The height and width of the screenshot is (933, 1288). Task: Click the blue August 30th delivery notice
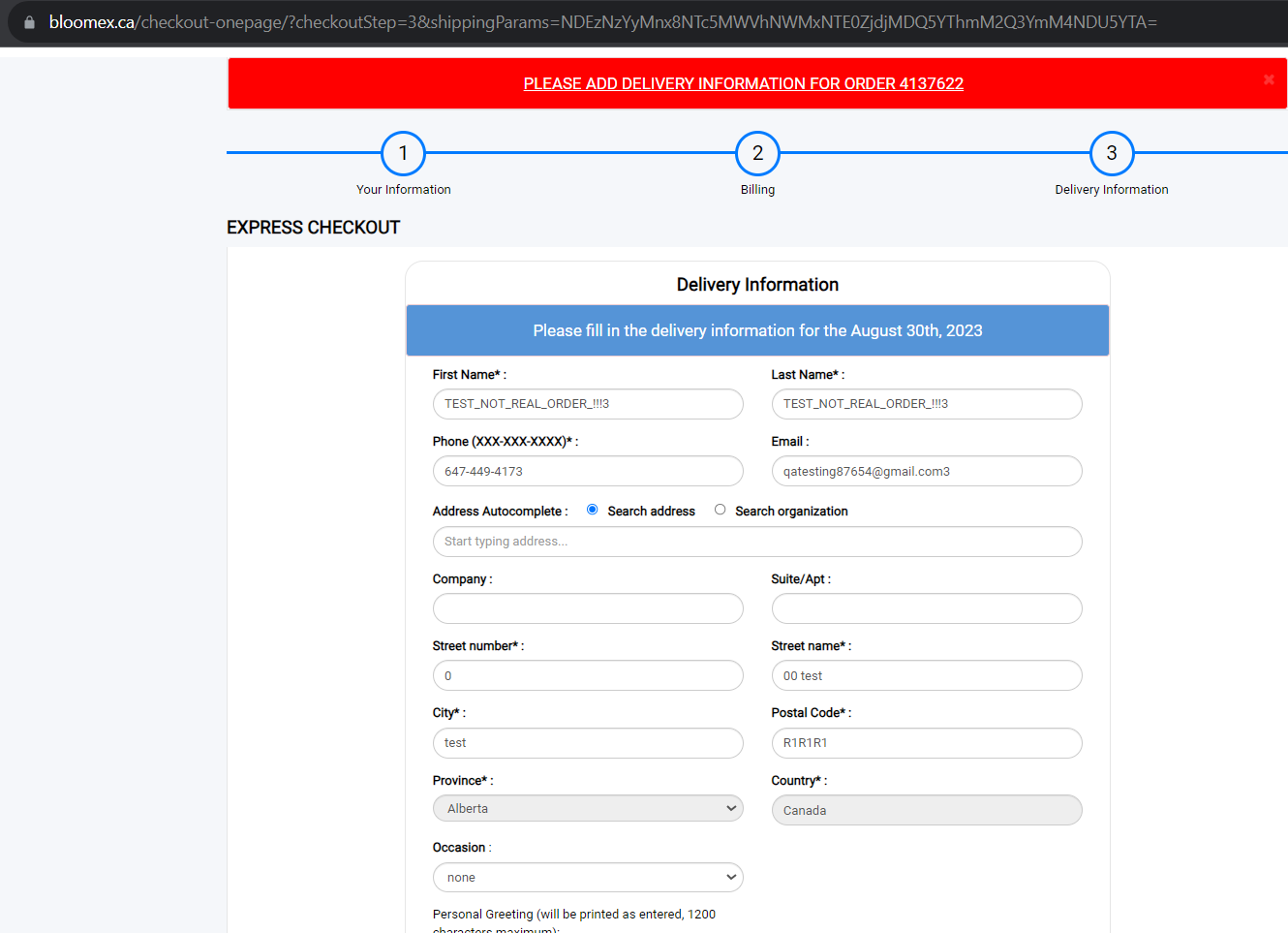click(757, 330)
